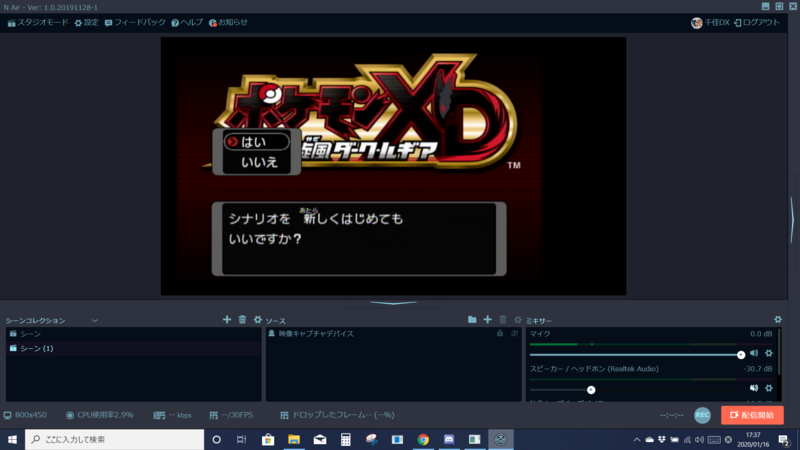
Task: Open Studio Mode (スタジオモード)
Action: pyautogui.click(x=38, y=22)
